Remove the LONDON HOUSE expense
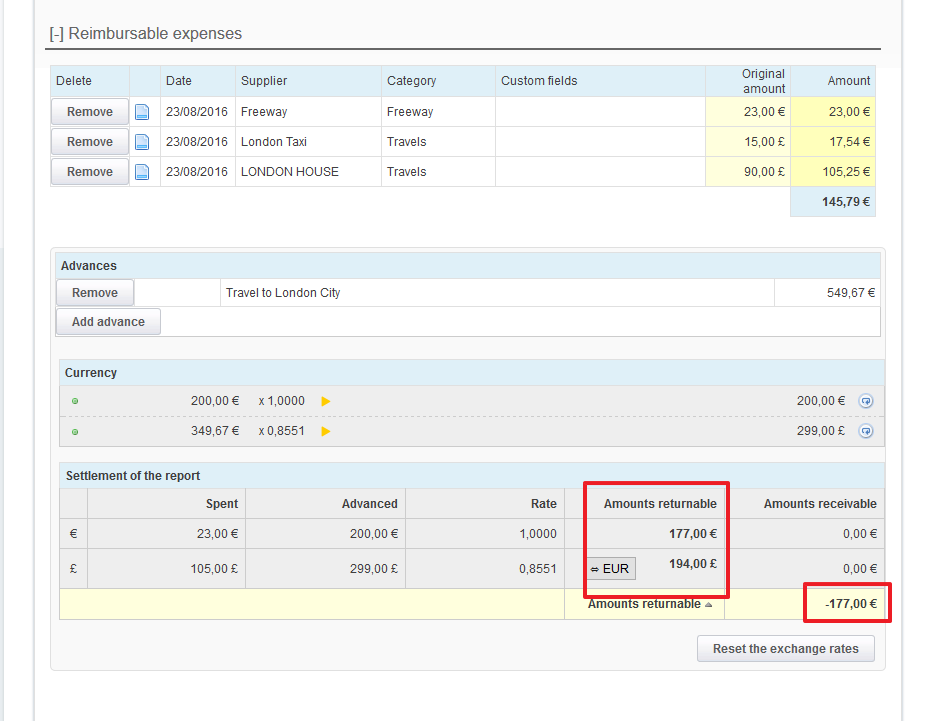This screenshot has width=926, height=721. pos(90,172)
